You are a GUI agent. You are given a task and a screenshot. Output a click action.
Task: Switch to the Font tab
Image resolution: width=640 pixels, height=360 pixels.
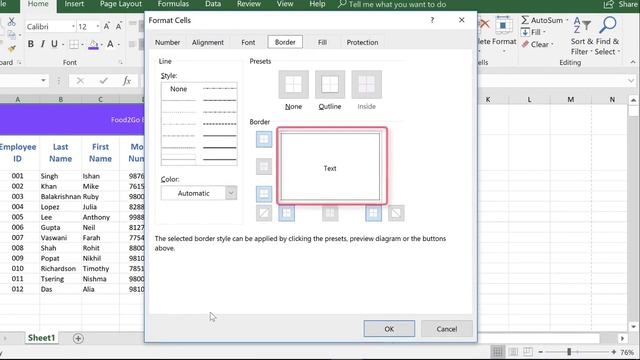coord(248,42)
